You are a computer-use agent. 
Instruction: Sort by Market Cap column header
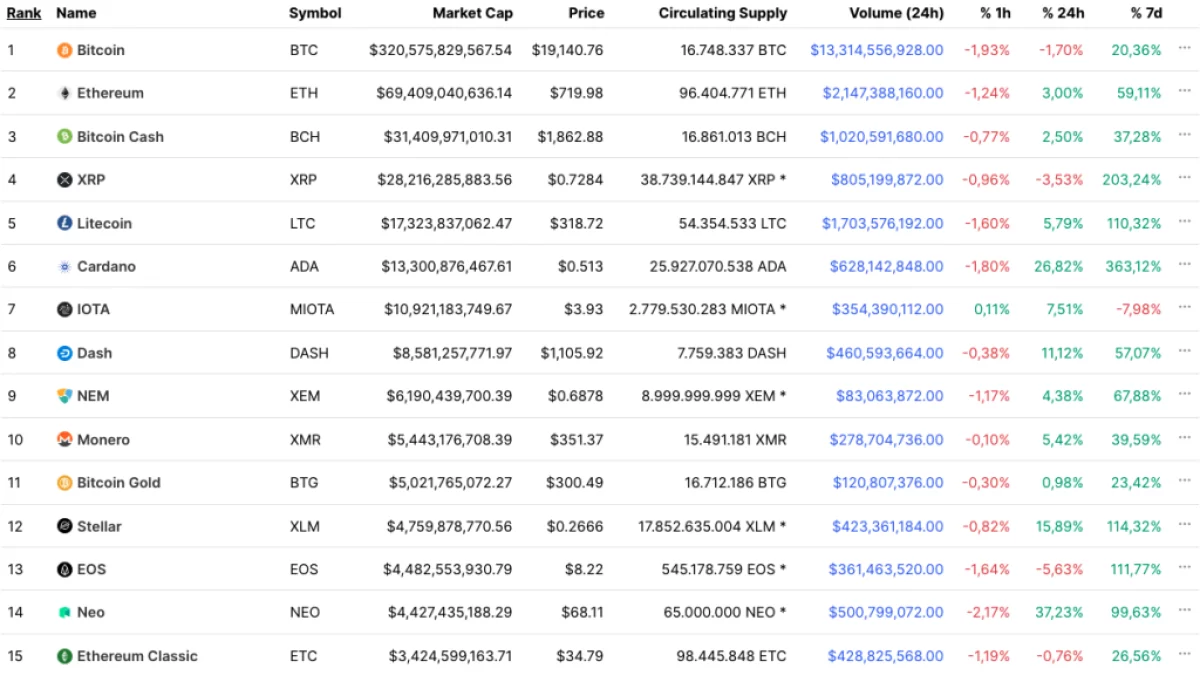click(472, 13)
